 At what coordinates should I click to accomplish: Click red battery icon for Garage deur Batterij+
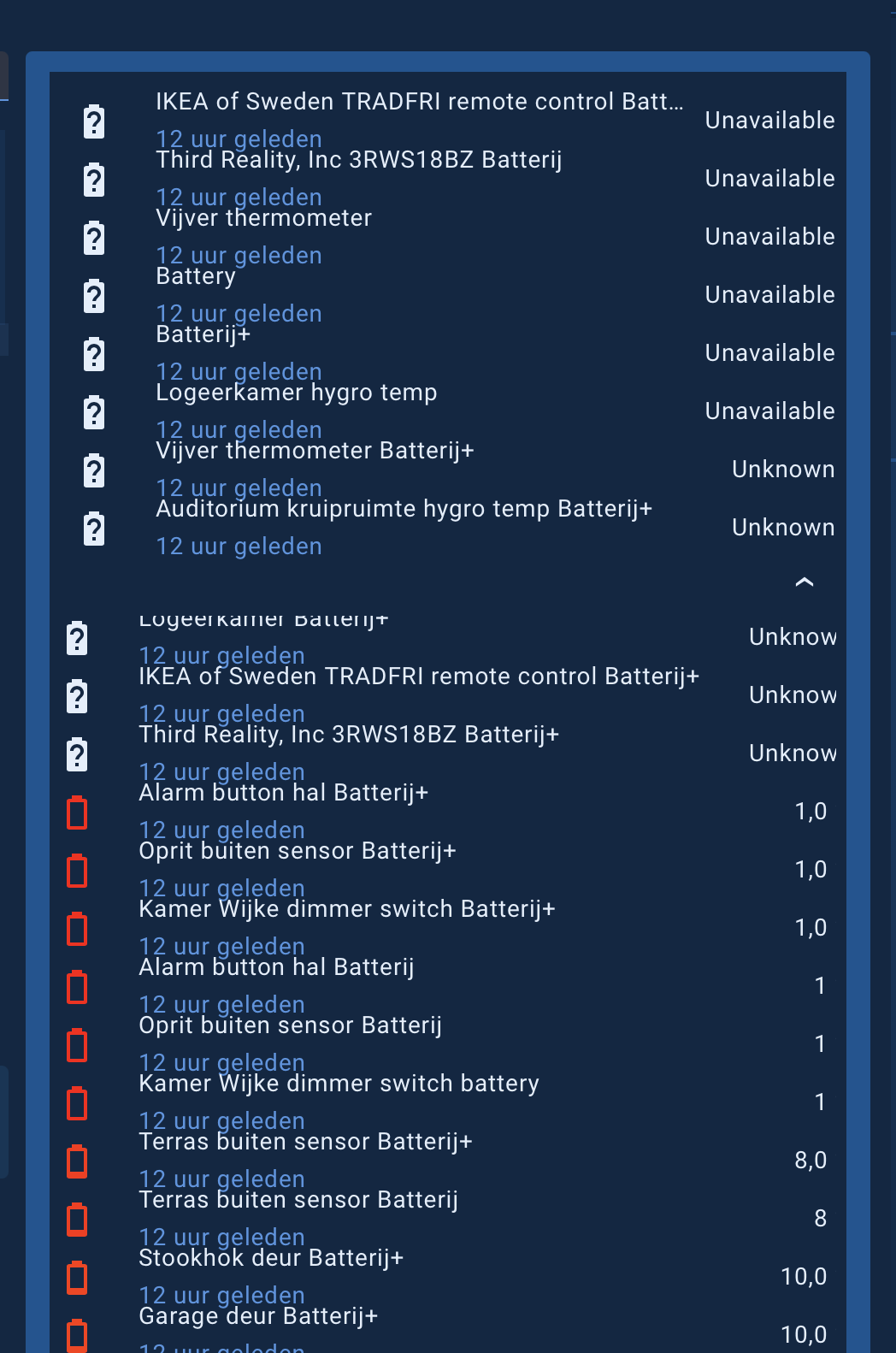point(77,1334)
